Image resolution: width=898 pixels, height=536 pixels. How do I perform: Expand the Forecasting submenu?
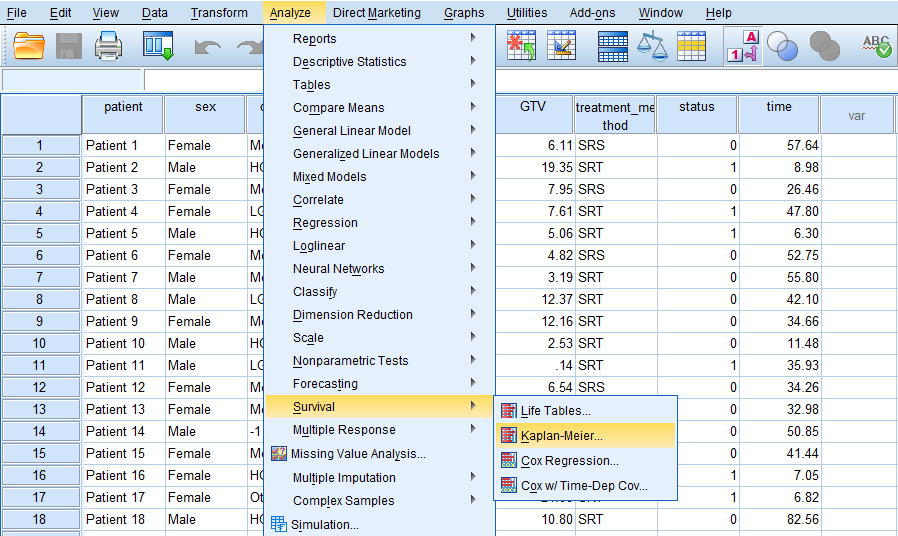pos(379,384)
